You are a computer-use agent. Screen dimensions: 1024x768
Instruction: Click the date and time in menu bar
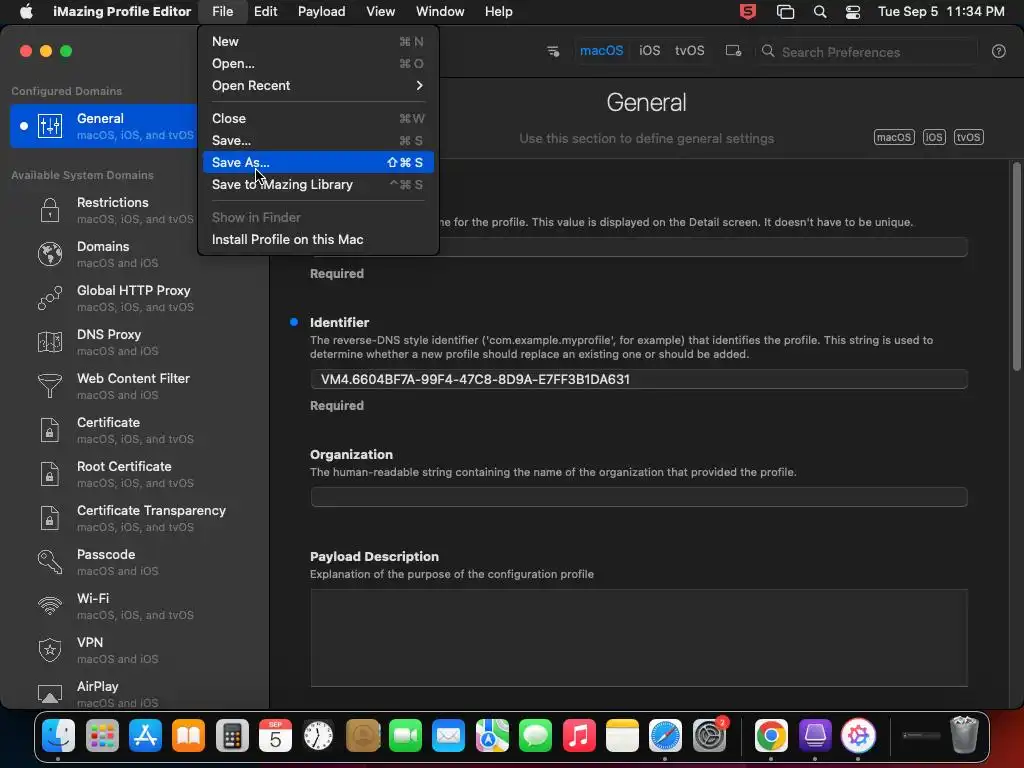941,12
